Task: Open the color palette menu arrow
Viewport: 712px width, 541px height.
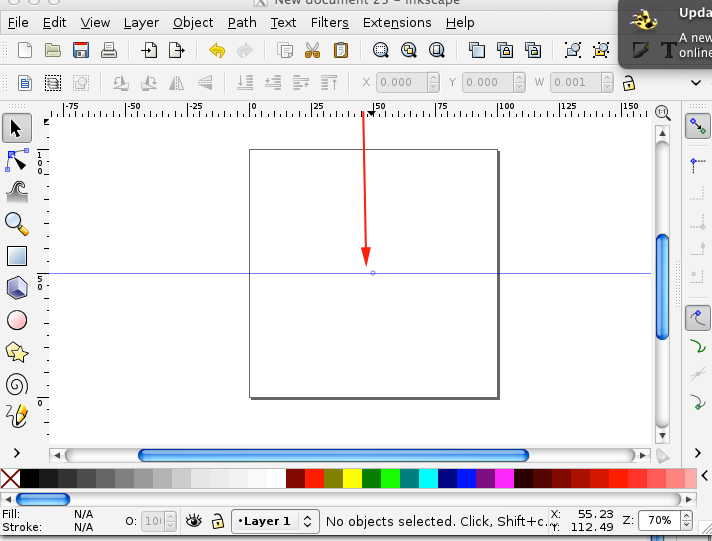Action: pos(704,476)
